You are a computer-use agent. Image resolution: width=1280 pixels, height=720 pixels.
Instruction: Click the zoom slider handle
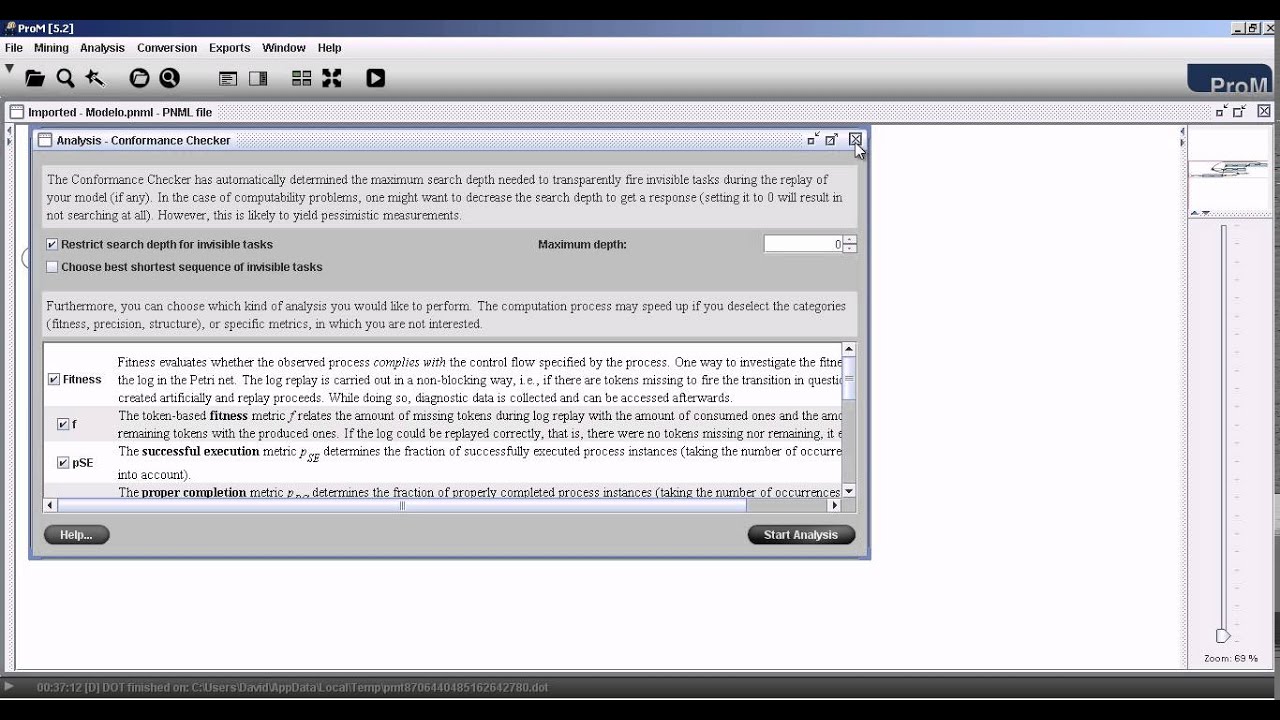1222,636
